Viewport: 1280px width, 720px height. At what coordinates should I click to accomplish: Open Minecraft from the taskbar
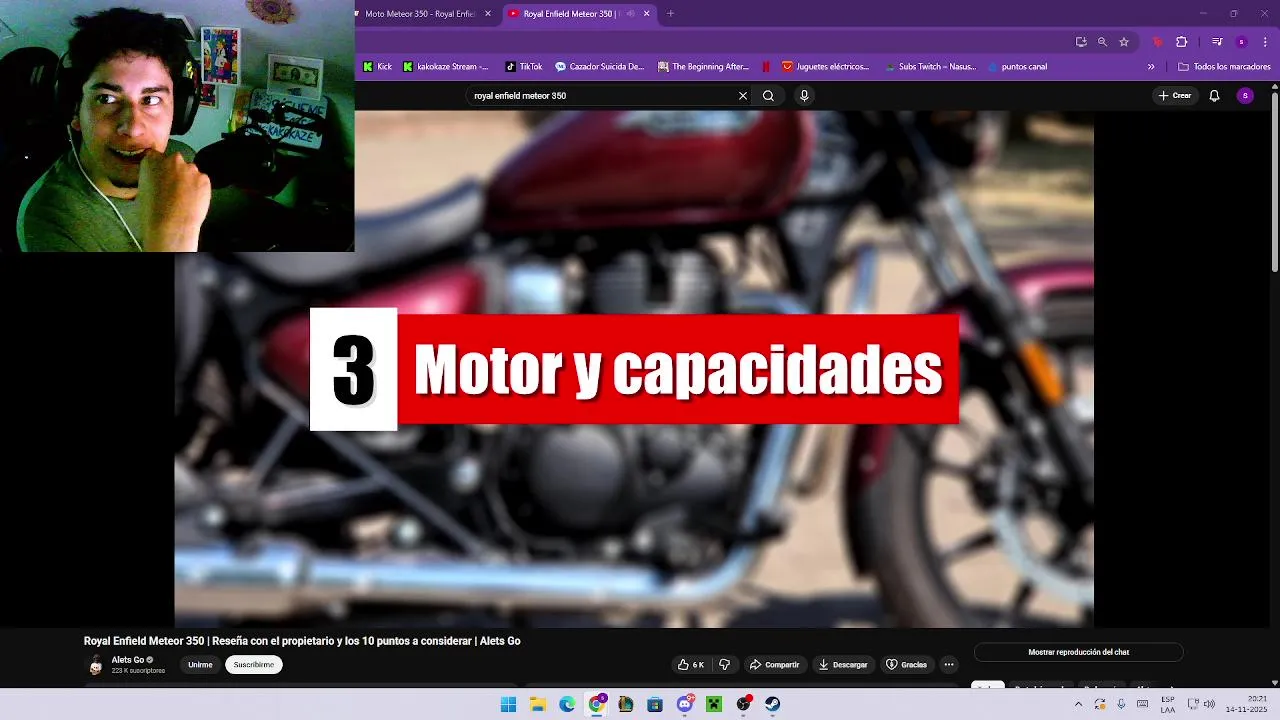click(x=714, y=704)
